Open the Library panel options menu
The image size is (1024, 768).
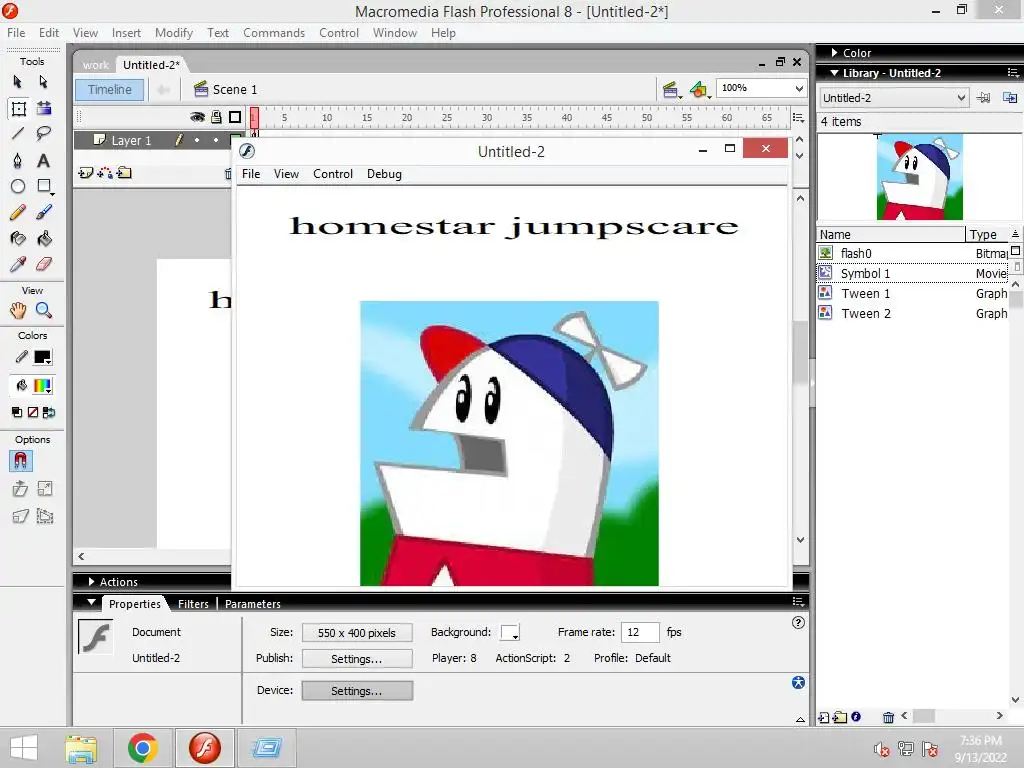click(x=1013, y=72)
